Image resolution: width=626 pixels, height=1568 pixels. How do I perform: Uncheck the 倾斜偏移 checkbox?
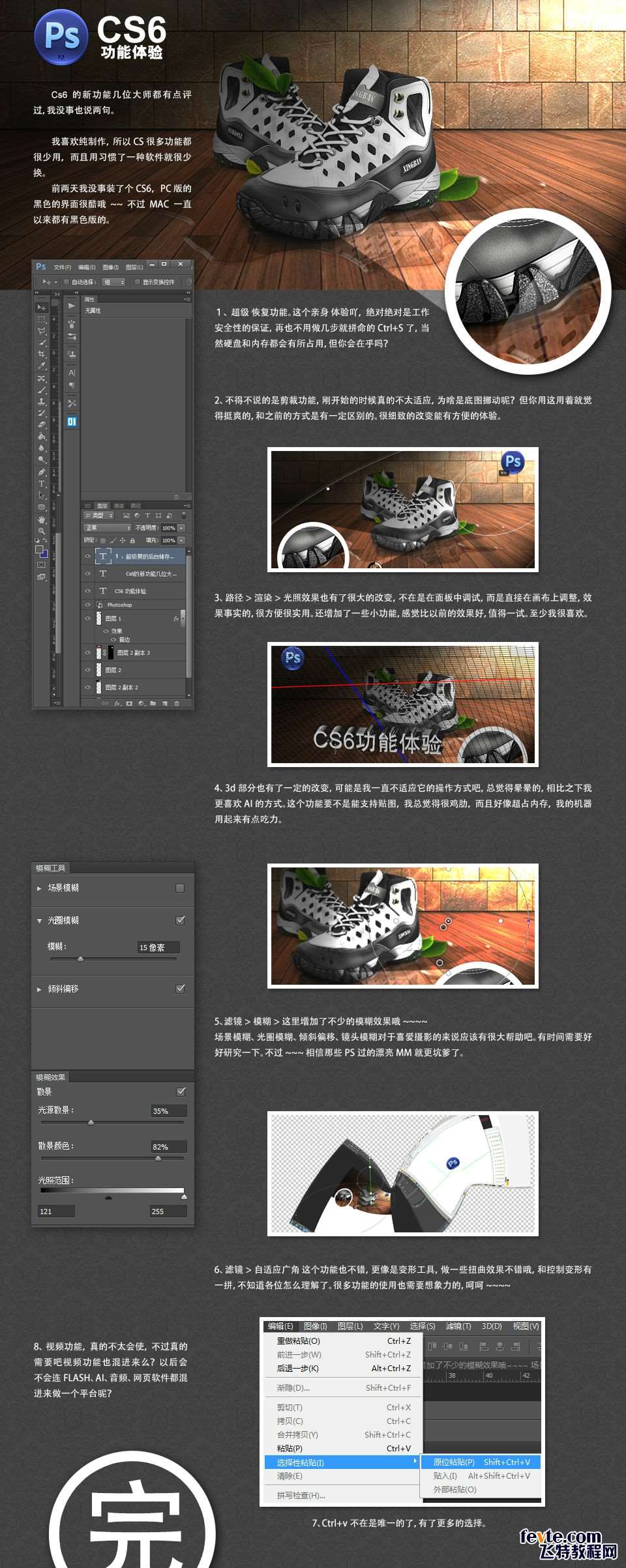pyautogui.click(x=180, y=989)
